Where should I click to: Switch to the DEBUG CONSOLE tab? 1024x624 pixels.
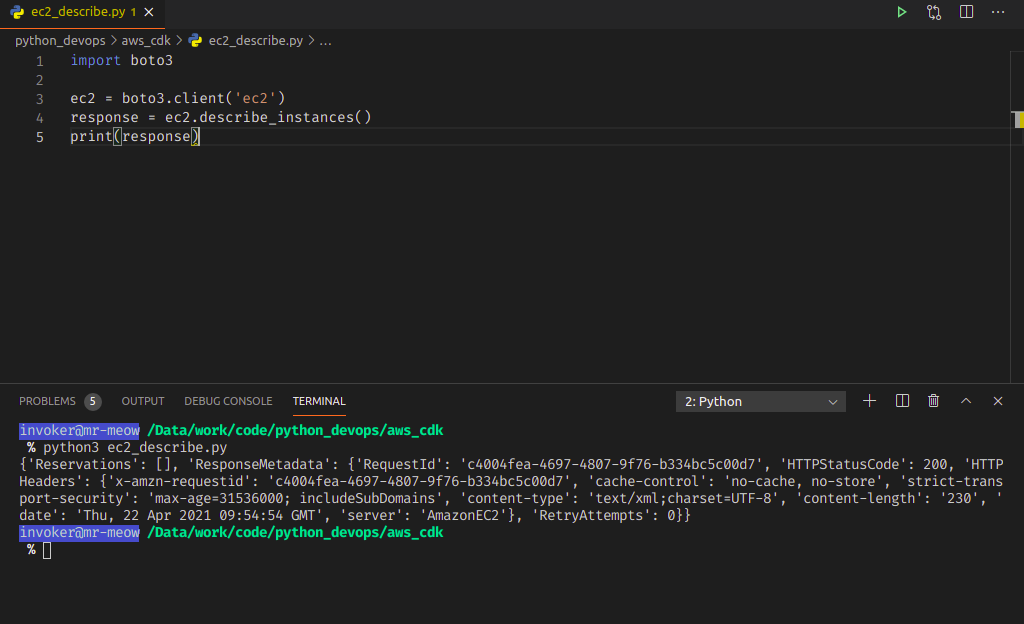coord(228,401)
